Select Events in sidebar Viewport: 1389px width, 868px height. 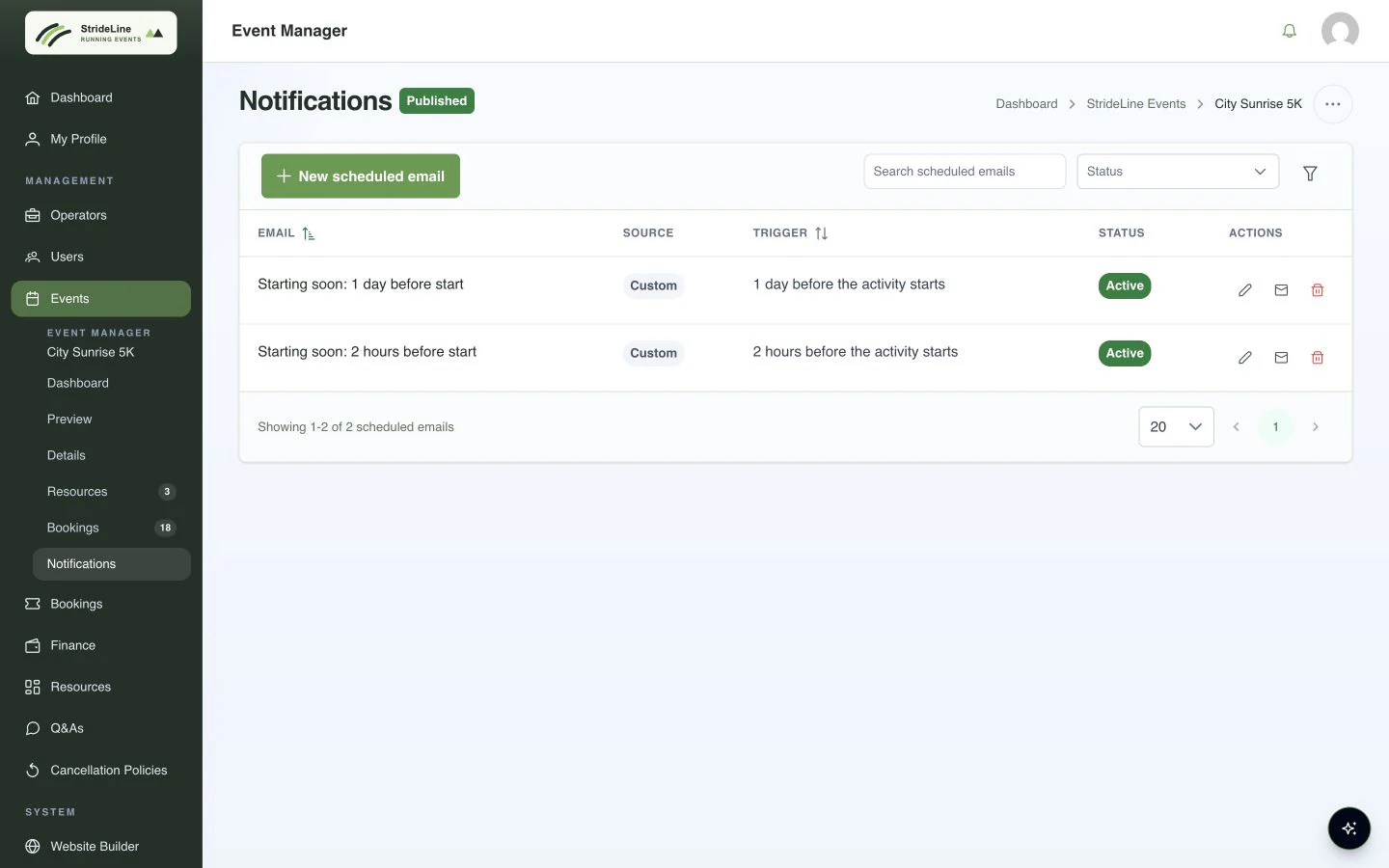pos(101,299)
